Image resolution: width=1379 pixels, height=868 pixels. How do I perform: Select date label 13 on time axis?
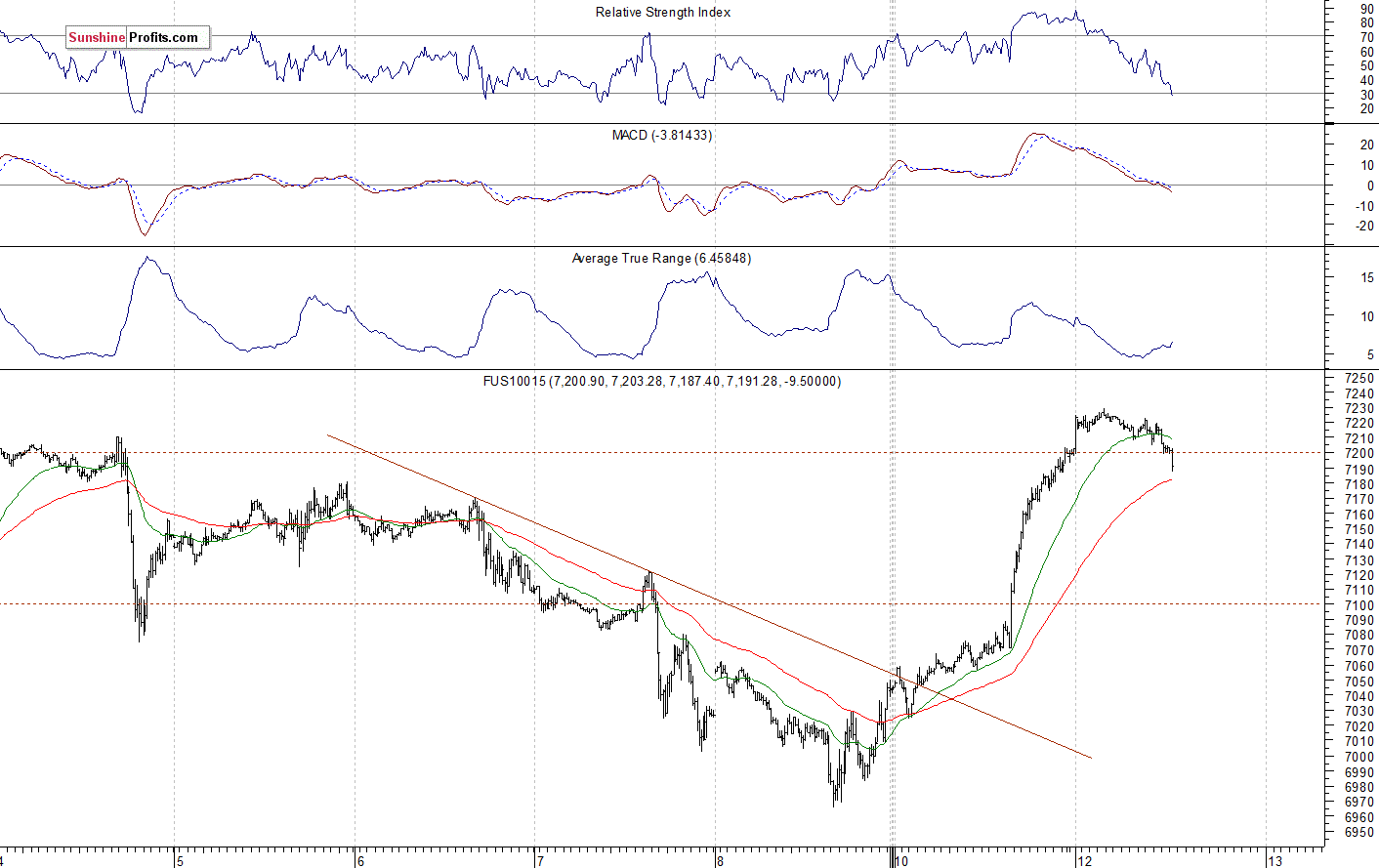click(x=1275, y=861)
